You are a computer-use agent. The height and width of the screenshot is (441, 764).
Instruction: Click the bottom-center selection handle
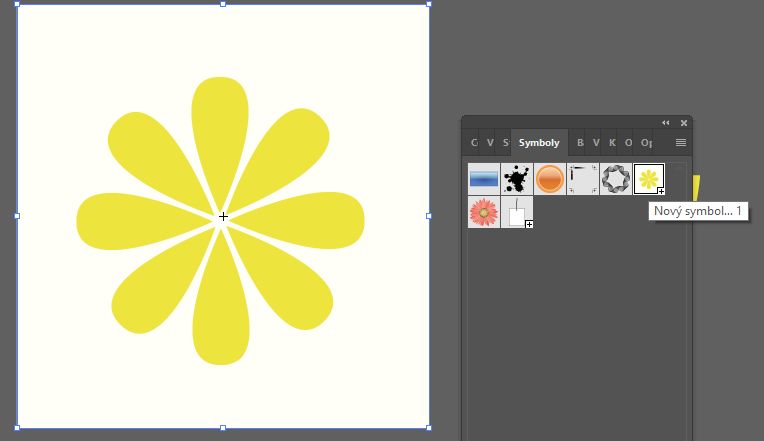coord(223,428)
